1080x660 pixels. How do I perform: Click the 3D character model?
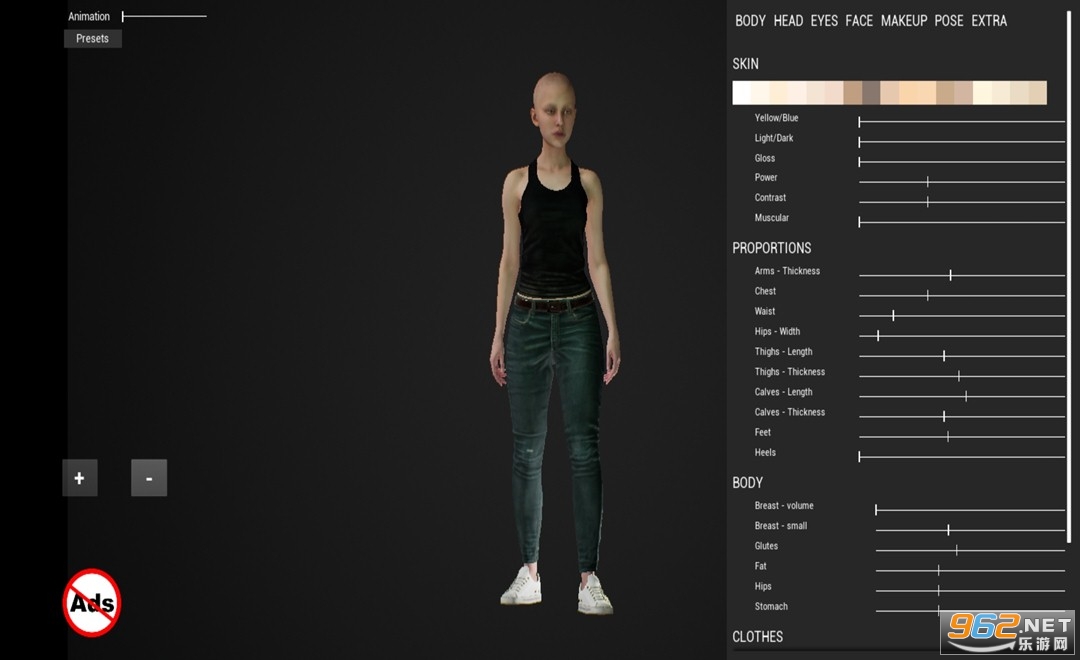554,342
